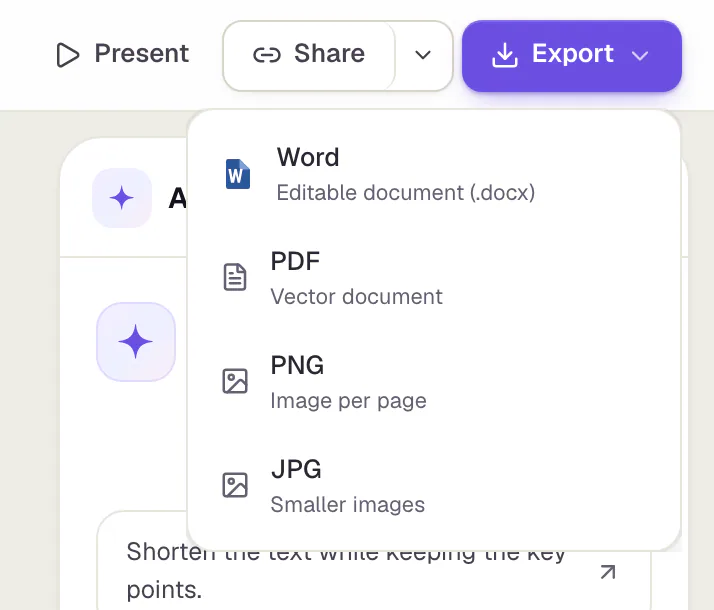Choose Word export option

[x=434, y=174]
